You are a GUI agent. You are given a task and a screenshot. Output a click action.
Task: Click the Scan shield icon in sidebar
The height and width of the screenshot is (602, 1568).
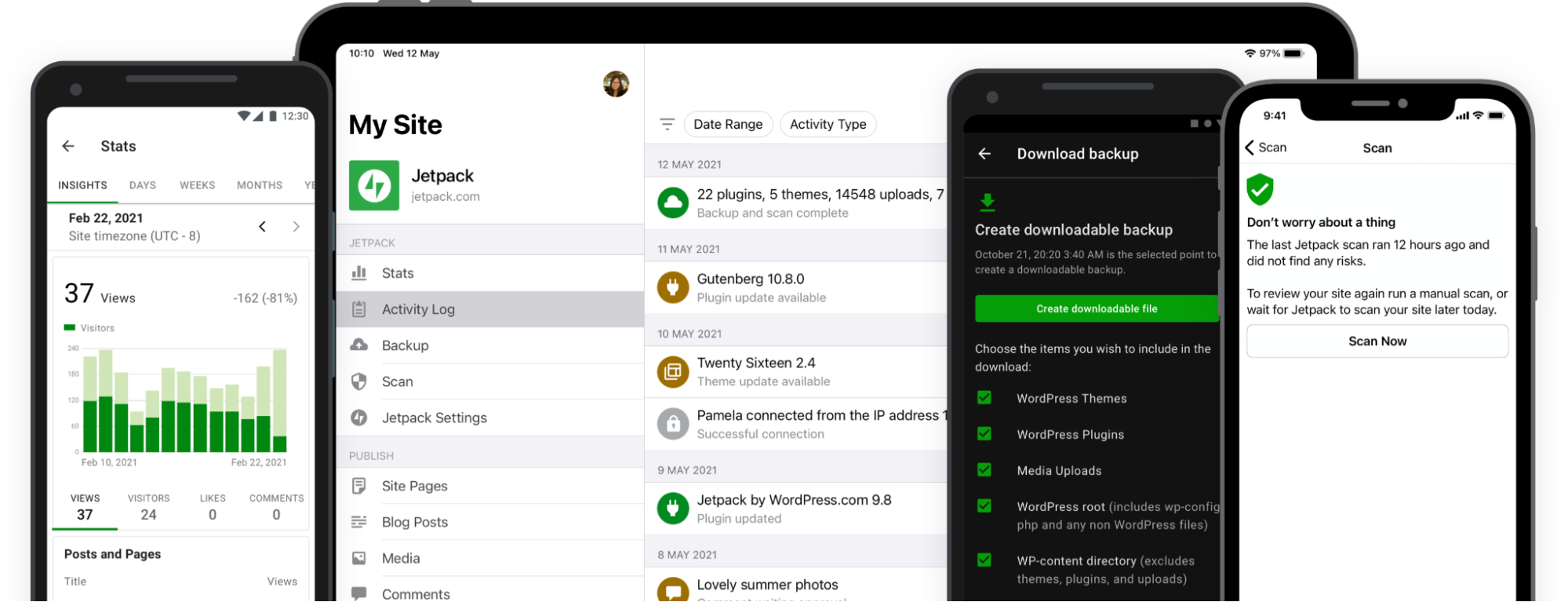pyautogui.click(x=359, y=381)
